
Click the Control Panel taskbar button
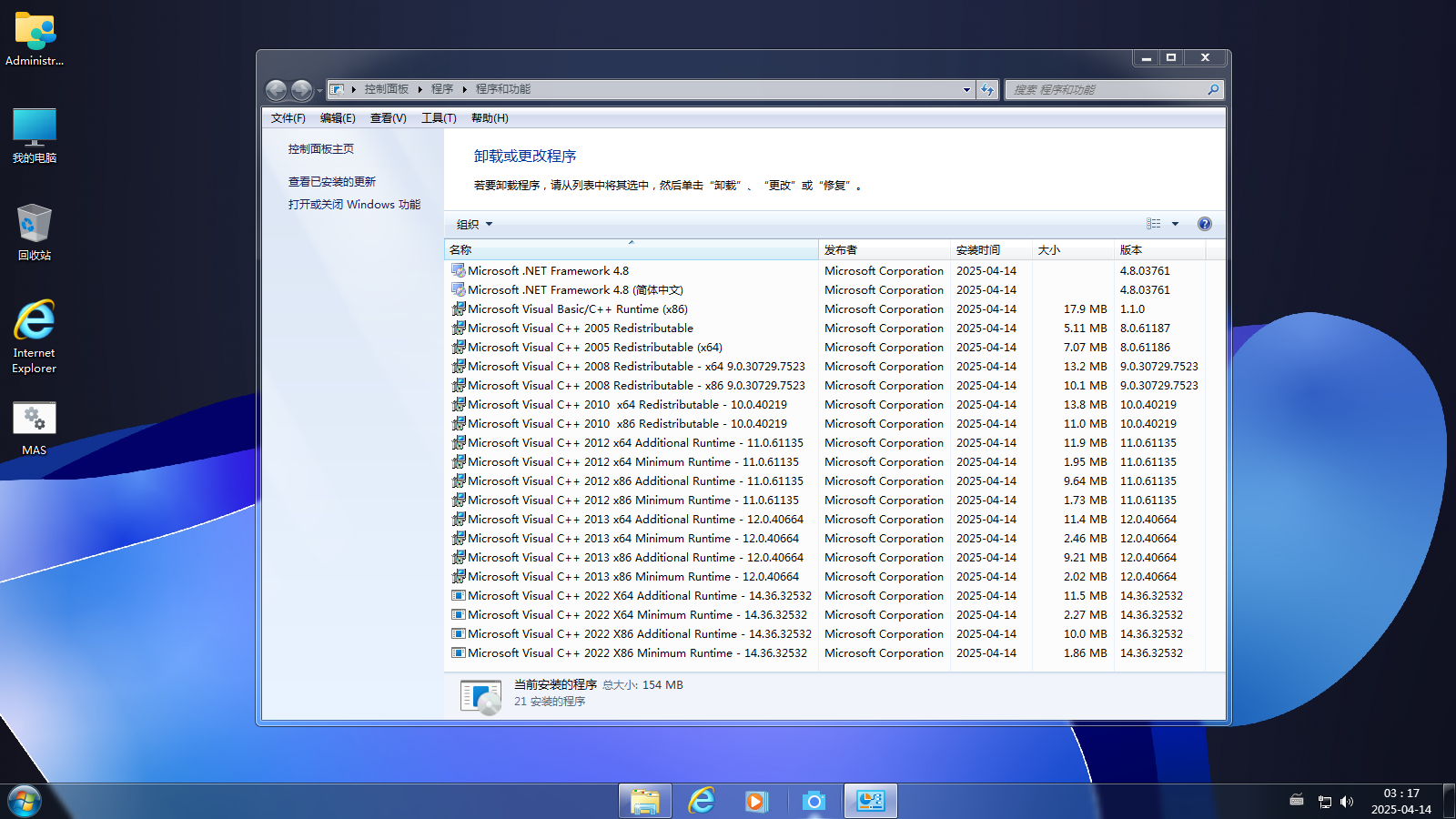tap(871, 802)
